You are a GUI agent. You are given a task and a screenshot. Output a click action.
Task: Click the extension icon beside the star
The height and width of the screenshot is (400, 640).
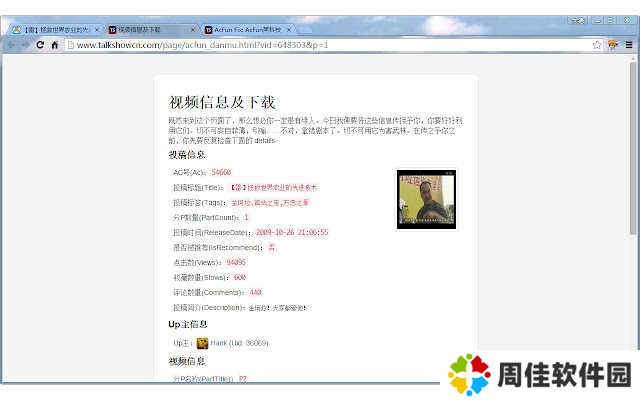612,45
